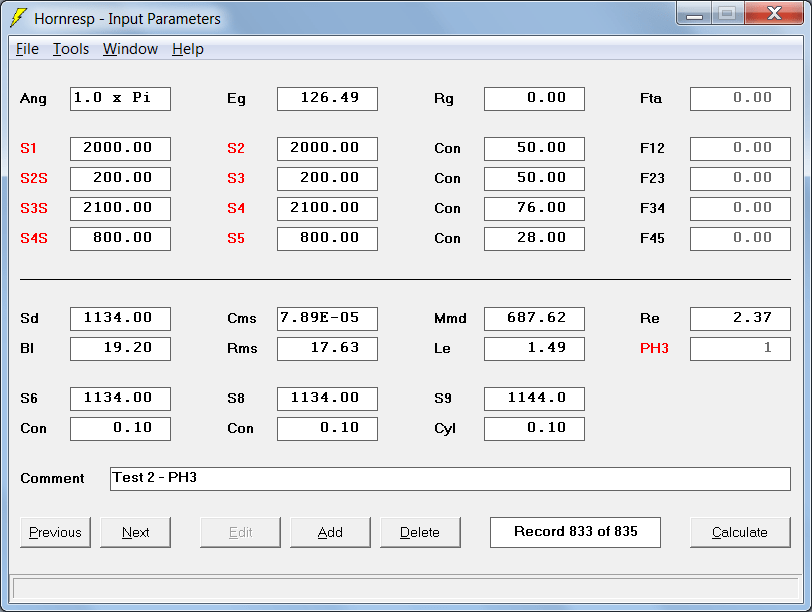
Task: Click the S3S field with 2100.00
Action: (x=120, y=209)
